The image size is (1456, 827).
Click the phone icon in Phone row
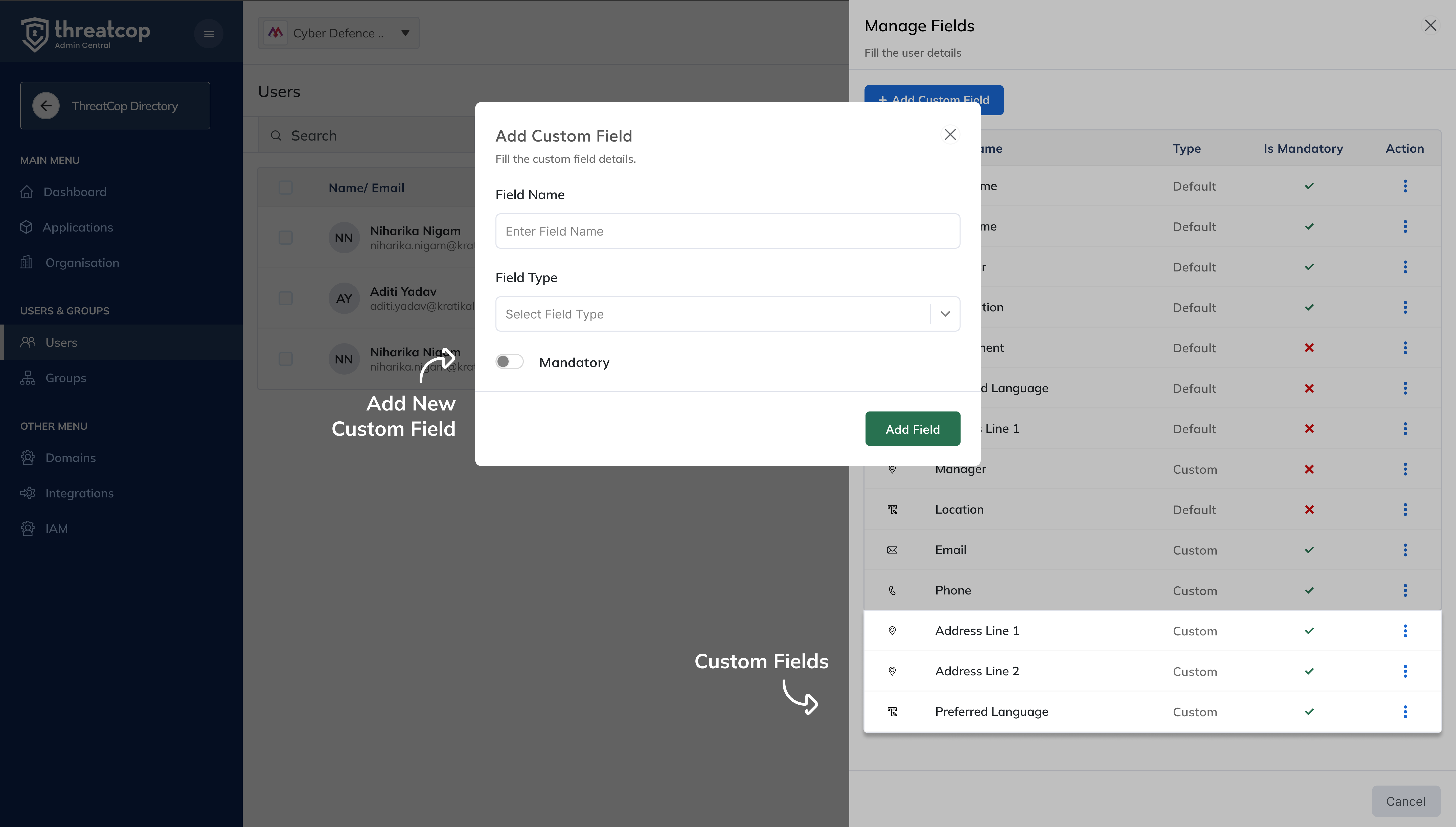892,590
